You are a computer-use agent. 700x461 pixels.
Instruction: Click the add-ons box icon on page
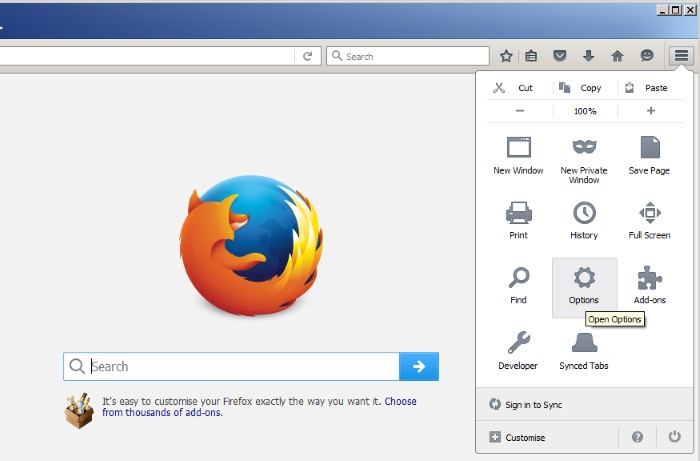coord(79,410)
